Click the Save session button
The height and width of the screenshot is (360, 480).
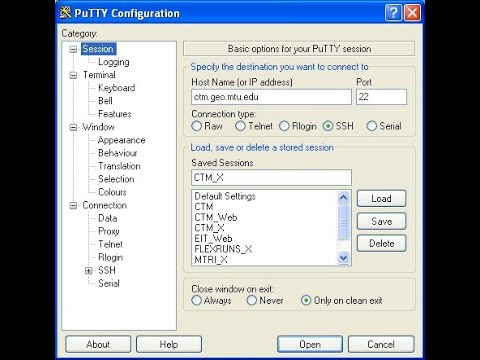381,221
